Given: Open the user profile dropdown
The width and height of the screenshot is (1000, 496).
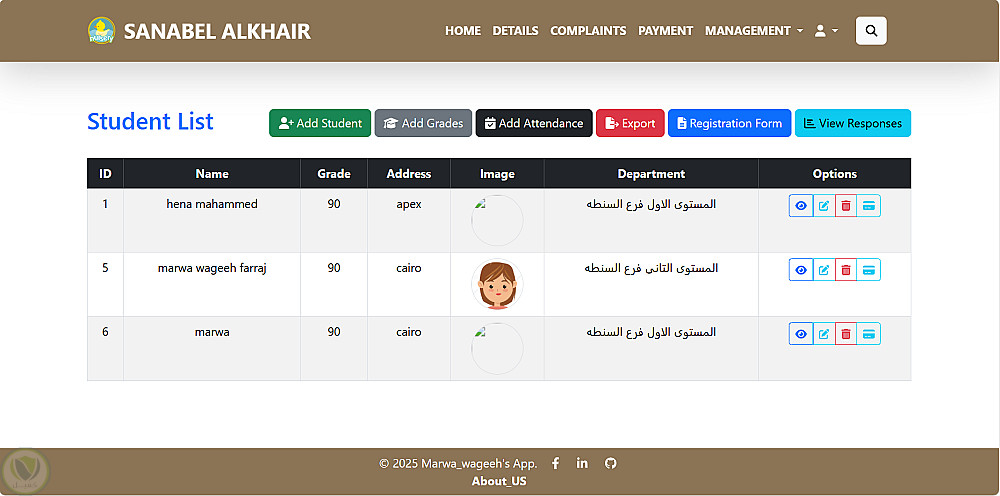Looking at the screenshot, I should coord(826,31).
